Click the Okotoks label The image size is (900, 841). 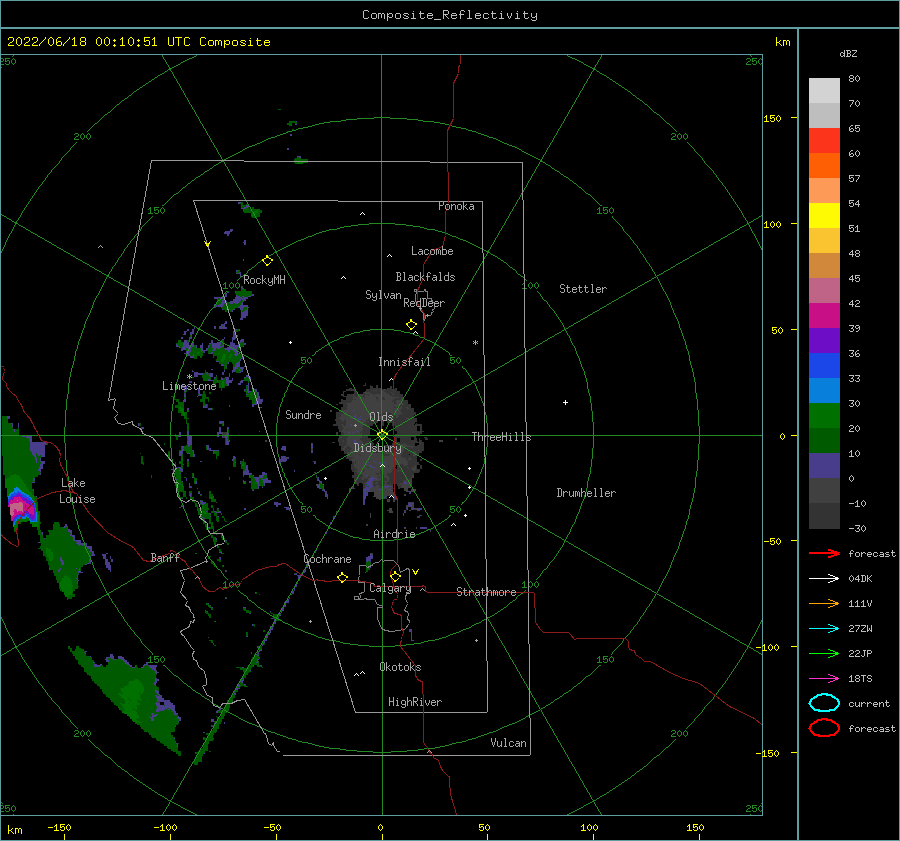(x=400, y=667)
